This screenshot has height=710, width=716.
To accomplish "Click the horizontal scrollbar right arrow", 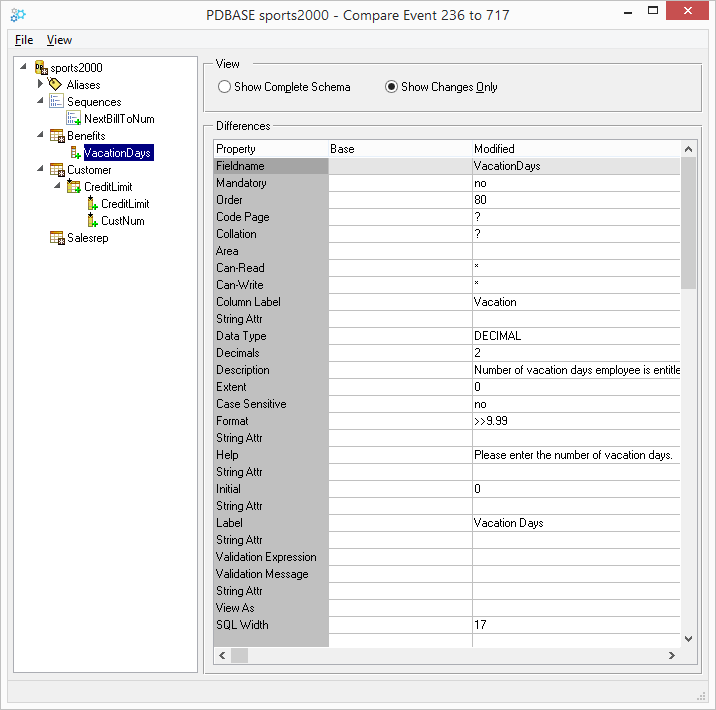I will 672,655.
